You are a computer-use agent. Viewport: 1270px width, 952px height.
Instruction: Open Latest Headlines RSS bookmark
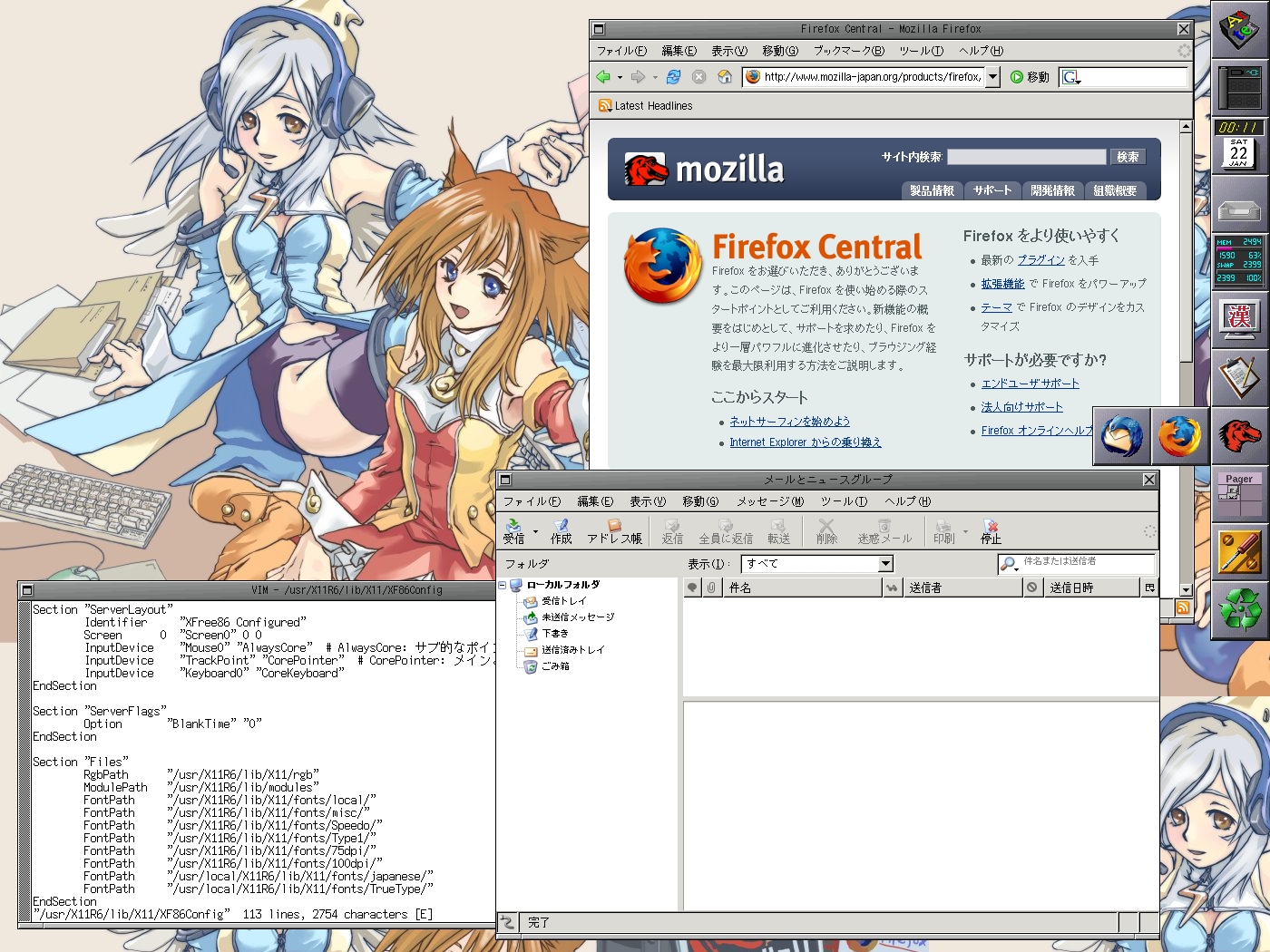(x=645, y=106)
